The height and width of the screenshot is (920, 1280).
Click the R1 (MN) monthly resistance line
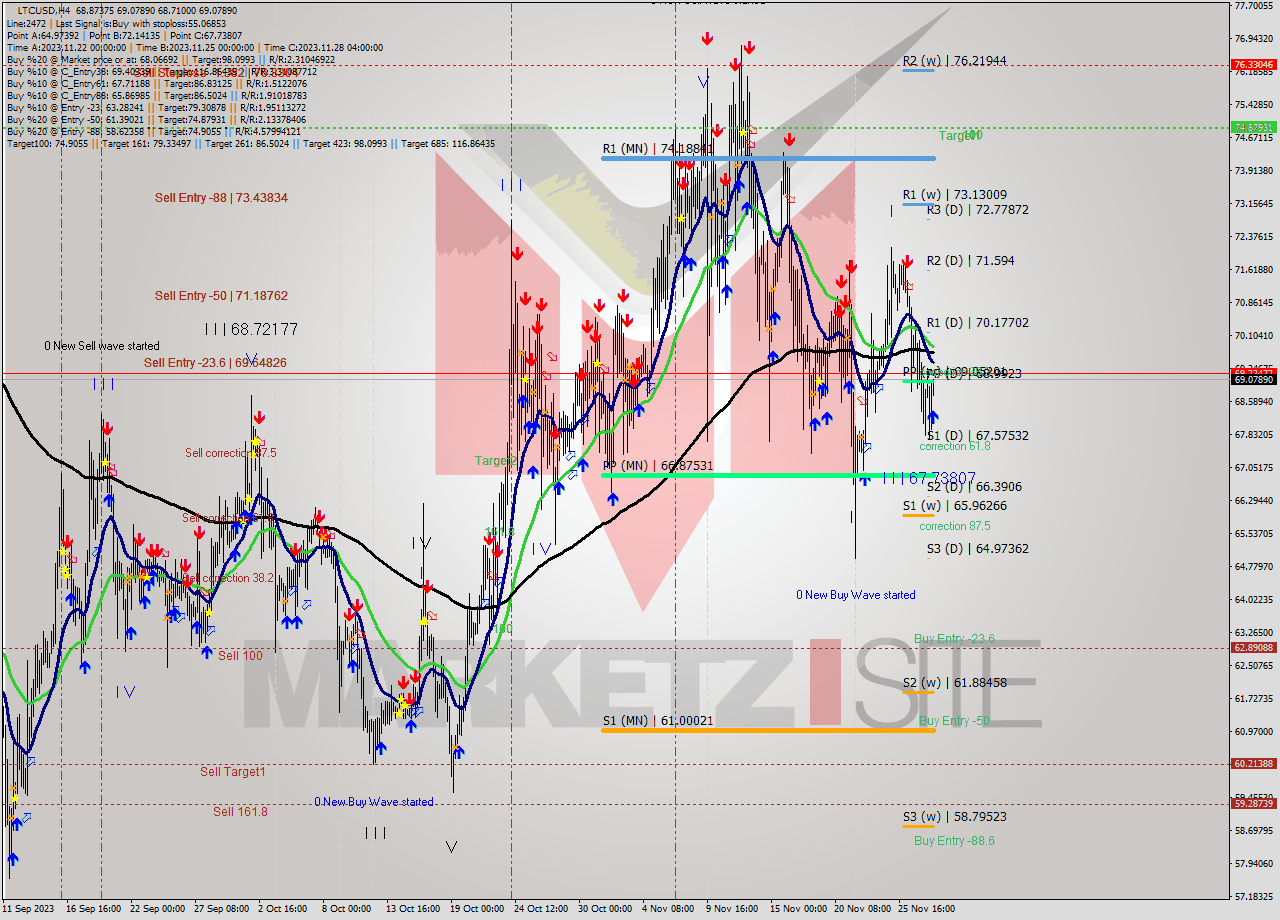click(768, 158)
